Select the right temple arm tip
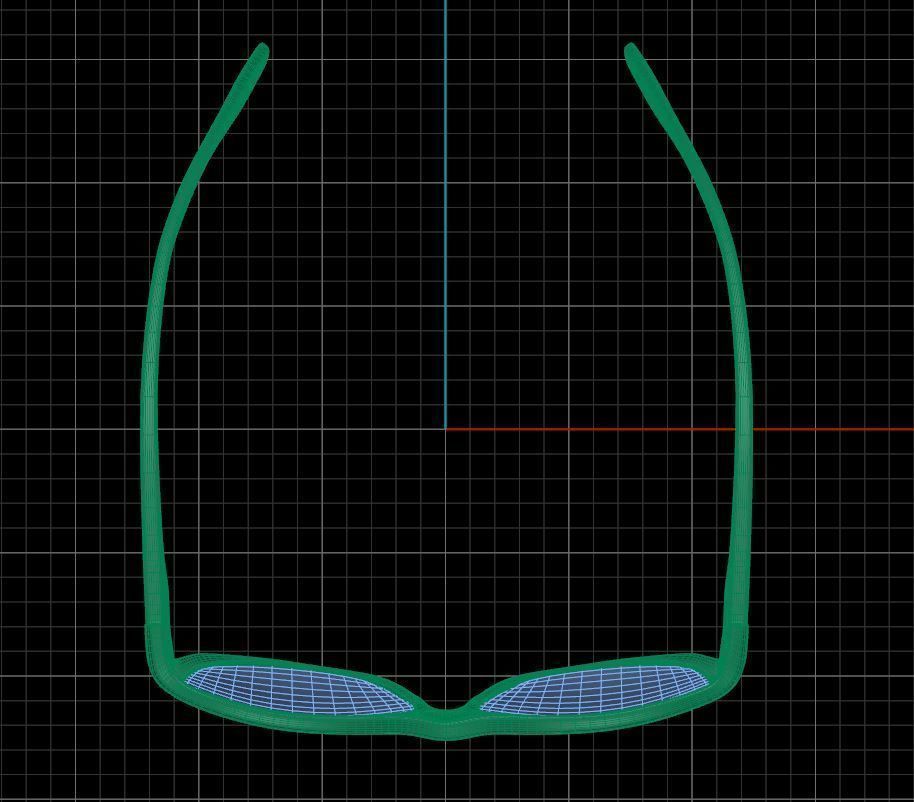This screenshot has height=802, width=914. pos(632,54)
